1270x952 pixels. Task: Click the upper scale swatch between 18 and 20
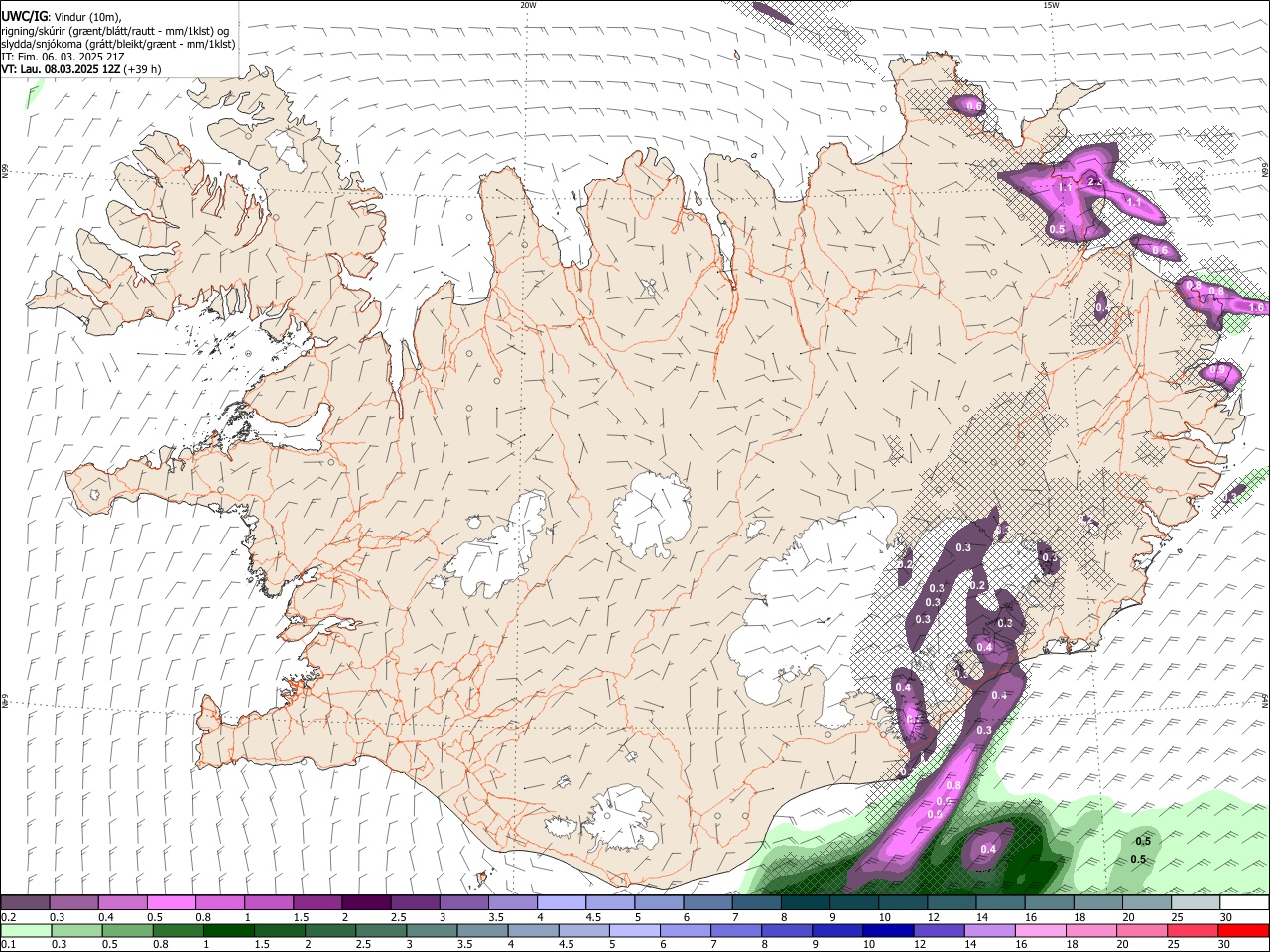click(1097, 903)
